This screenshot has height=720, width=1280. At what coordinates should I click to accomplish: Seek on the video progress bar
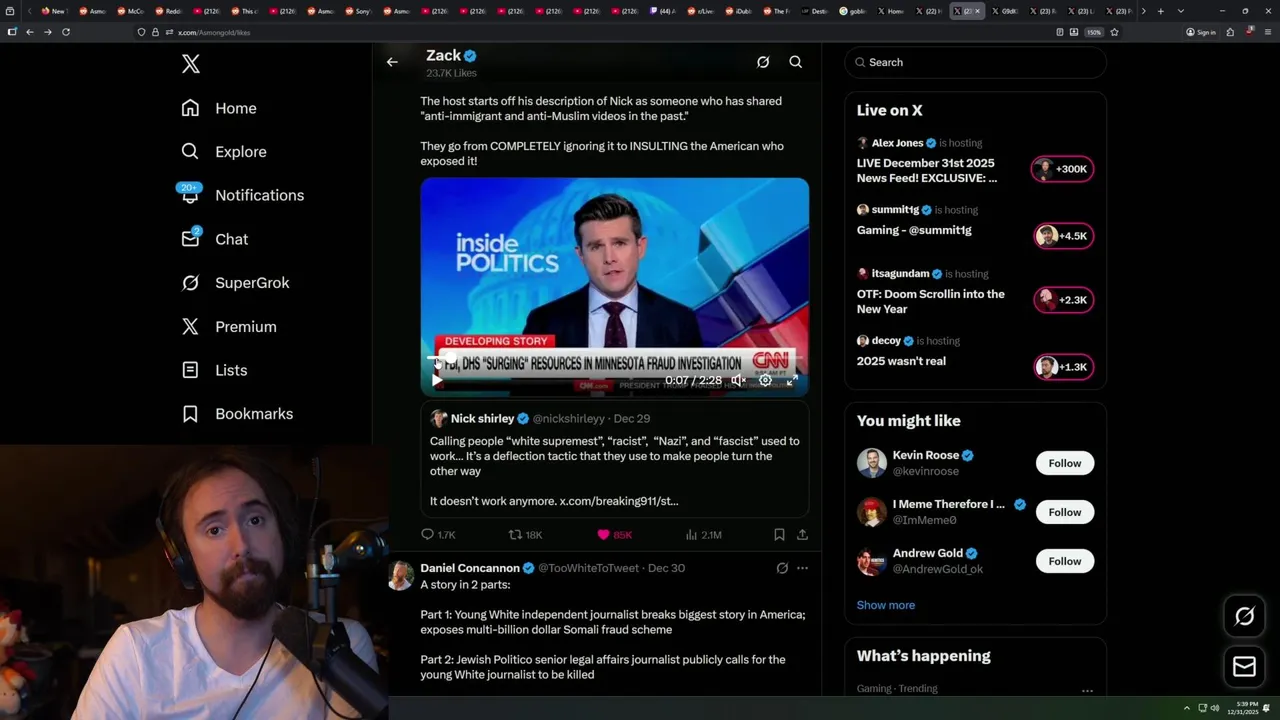point(614,358)
